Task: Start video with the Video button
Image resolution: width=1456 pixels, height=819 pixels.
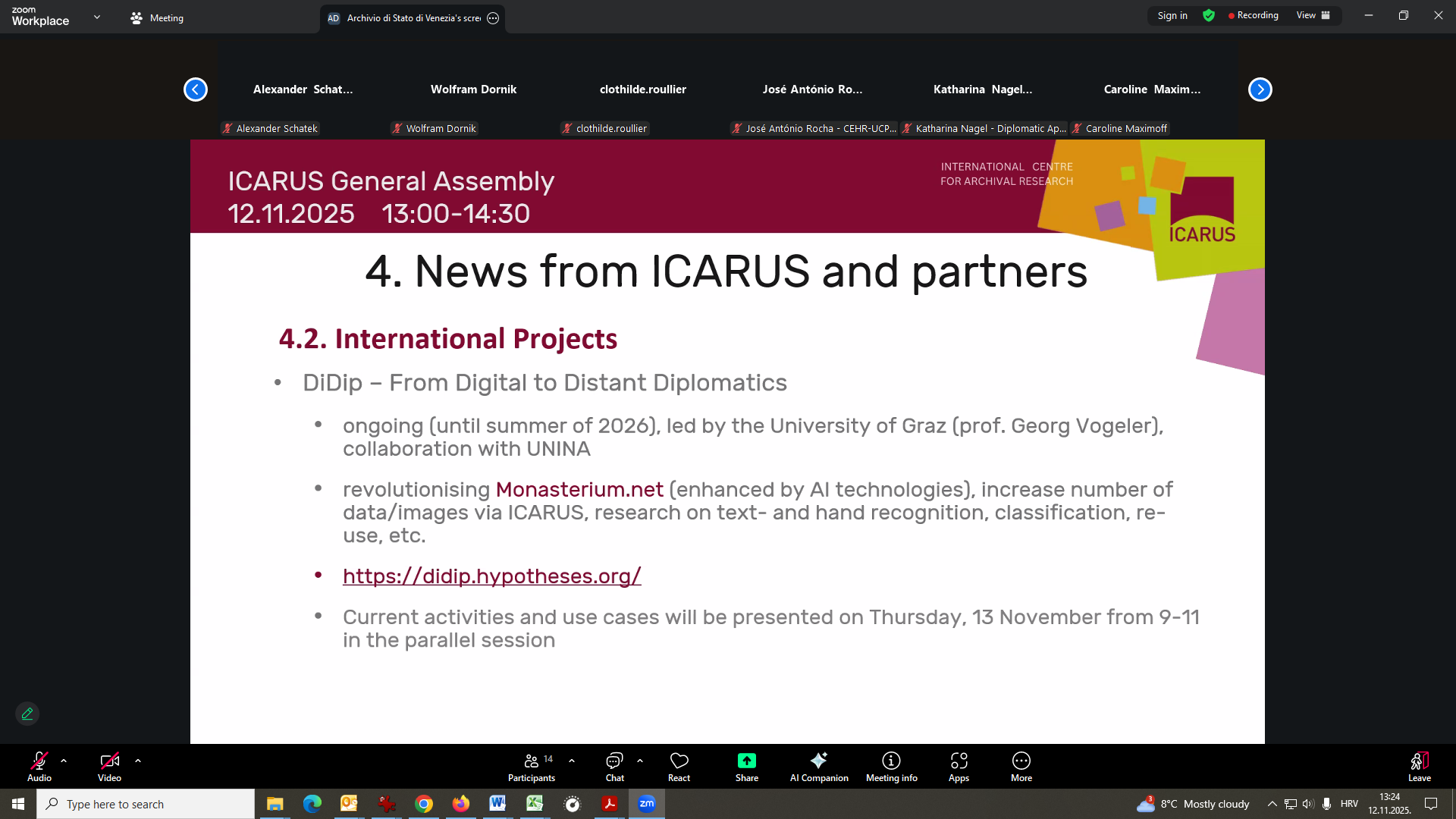Action: point(109,766)
